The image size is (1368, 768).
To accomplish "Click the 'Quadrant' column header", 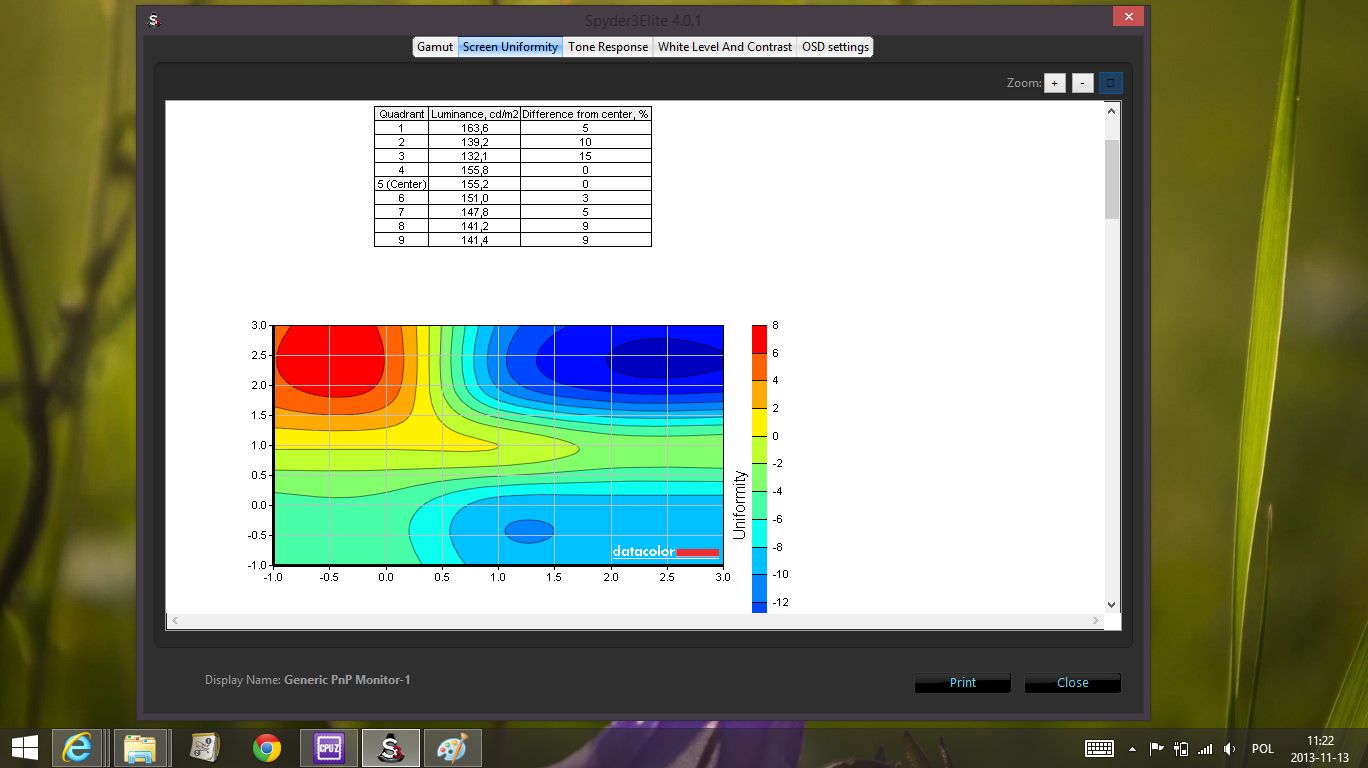I will [x=402, y=114].
